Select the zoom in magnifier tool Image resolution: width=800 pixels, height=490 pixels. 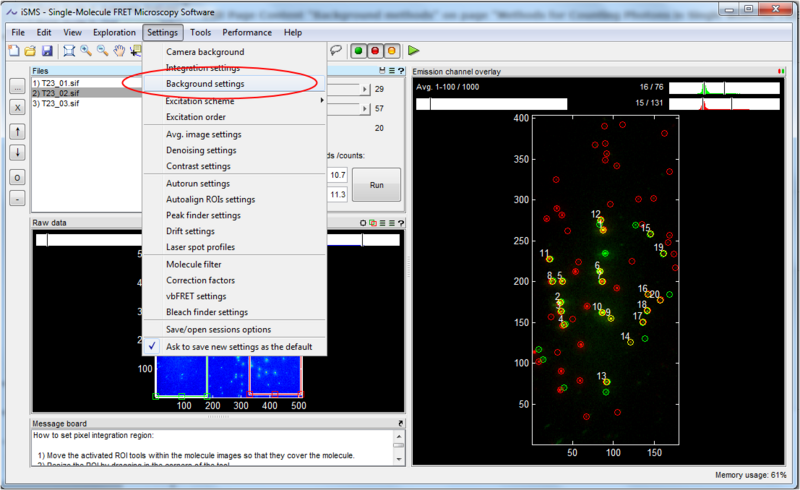tap(87, 50)
